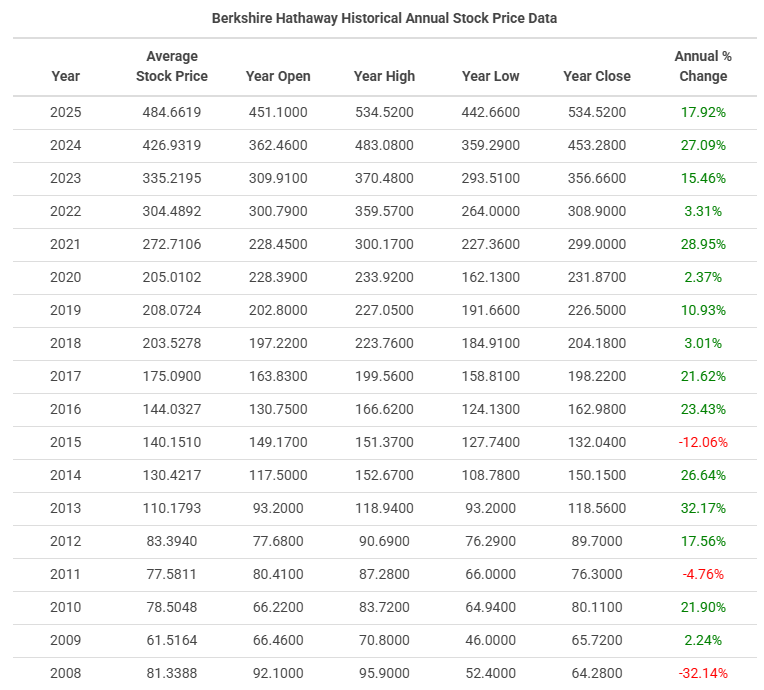Click the Average Stock Price column header
This screenshot has height=690, width=764.
172,66
